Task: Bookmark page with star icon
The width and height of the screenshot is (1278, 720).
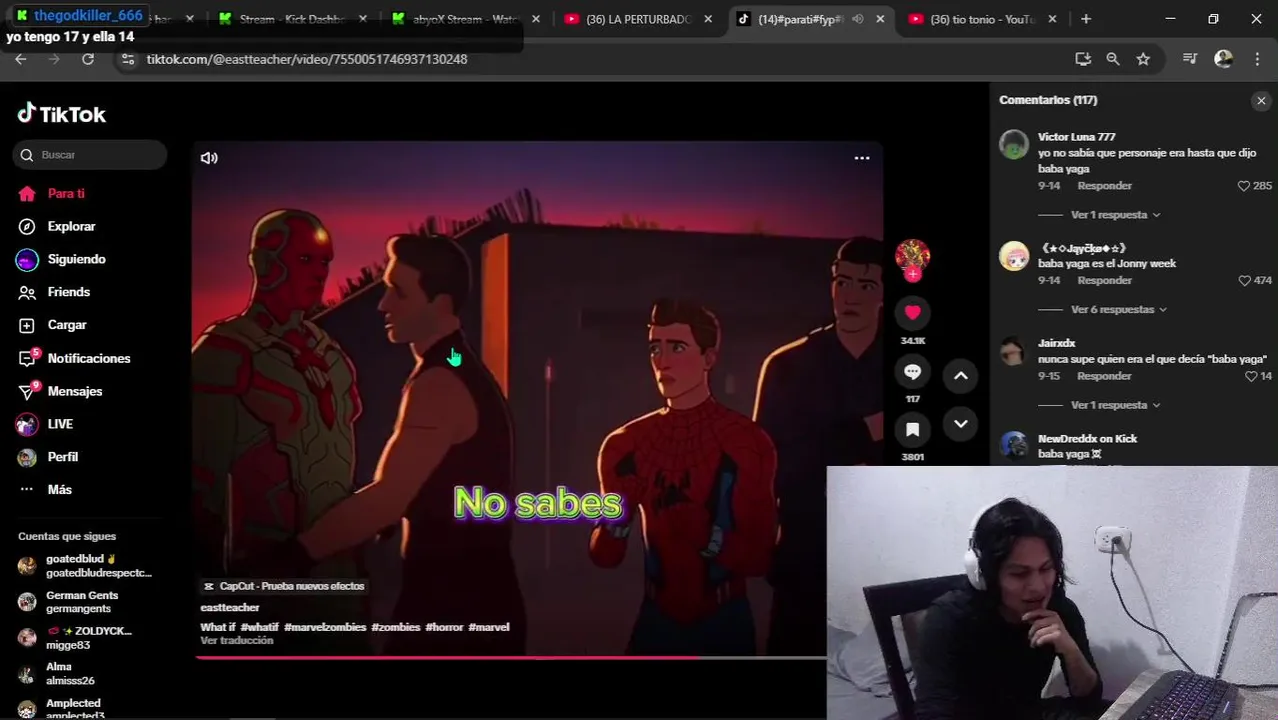Action: click(1143, 59)
